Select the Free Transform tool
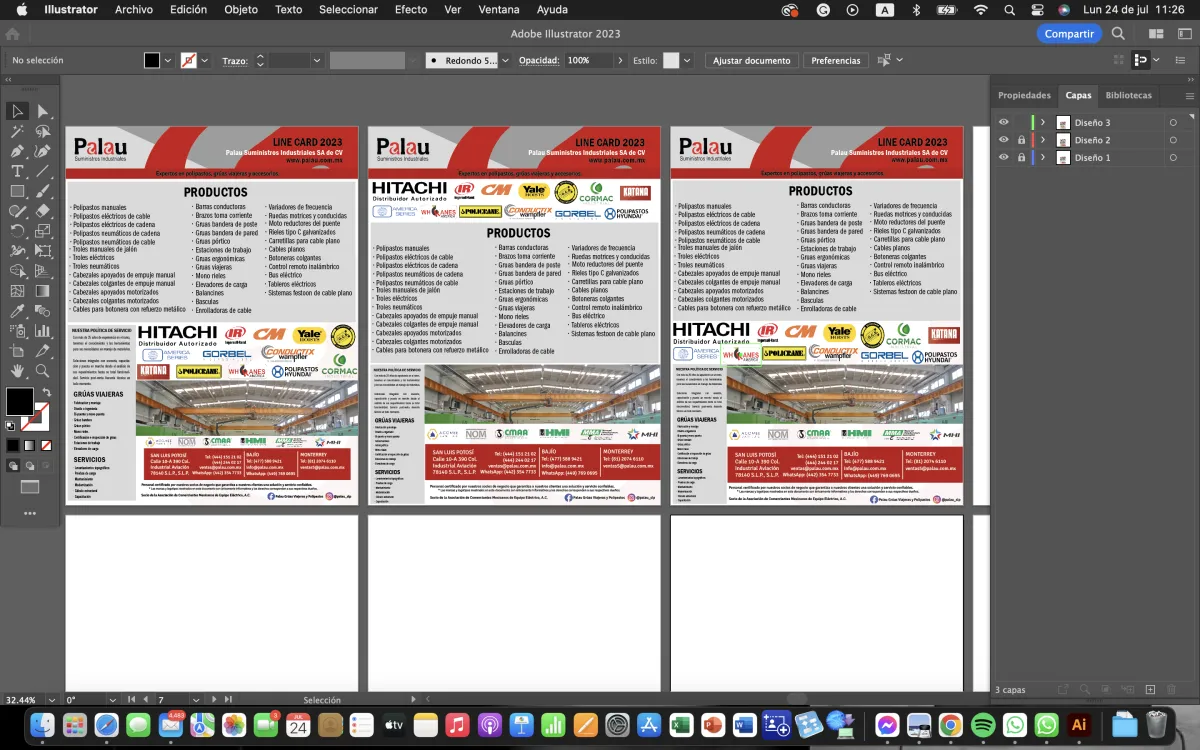This screenshot has width=1200, height=750. 43,251
